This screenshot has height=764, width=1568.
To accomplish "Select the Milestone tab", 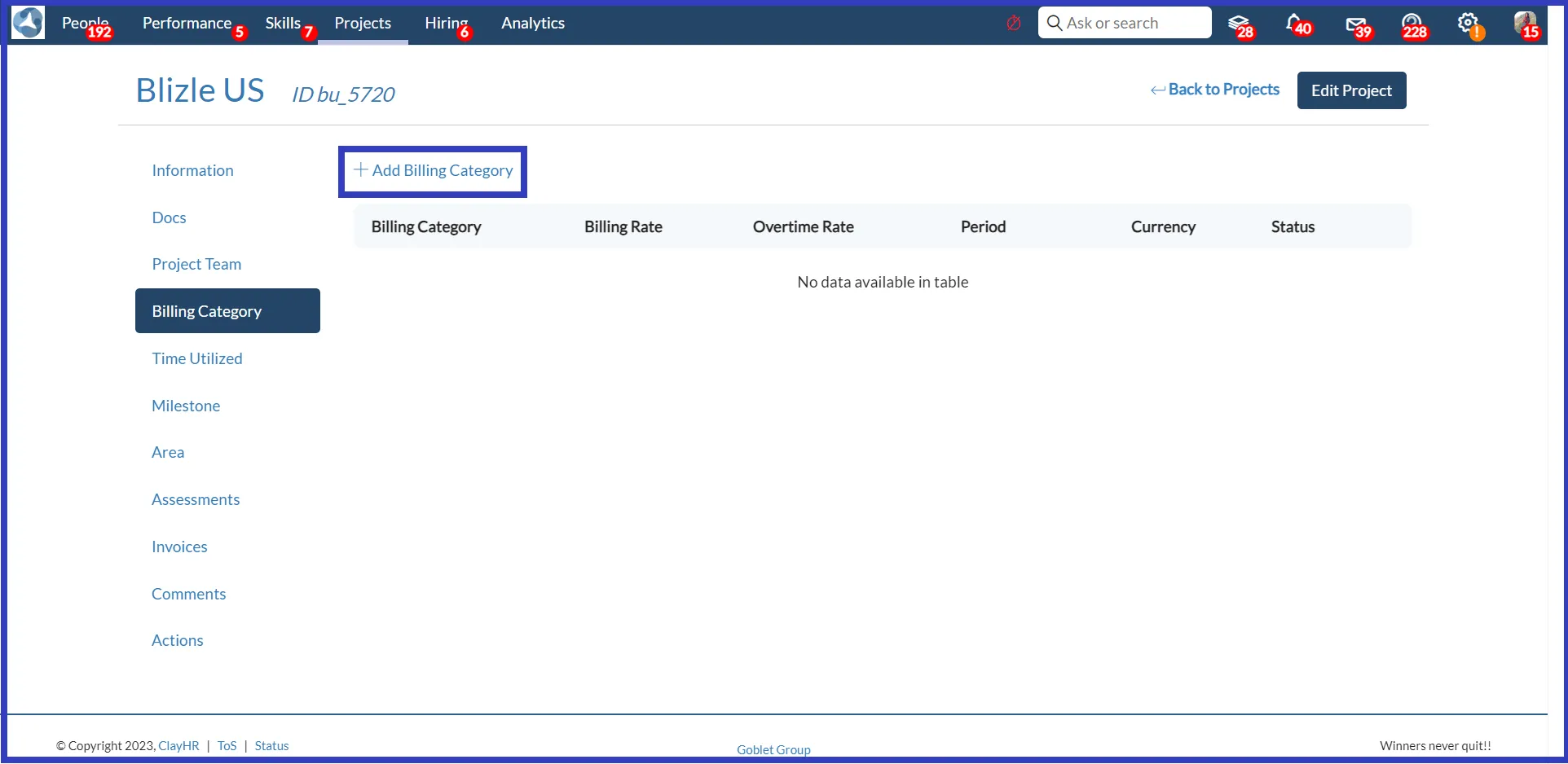I will [186, 406].
